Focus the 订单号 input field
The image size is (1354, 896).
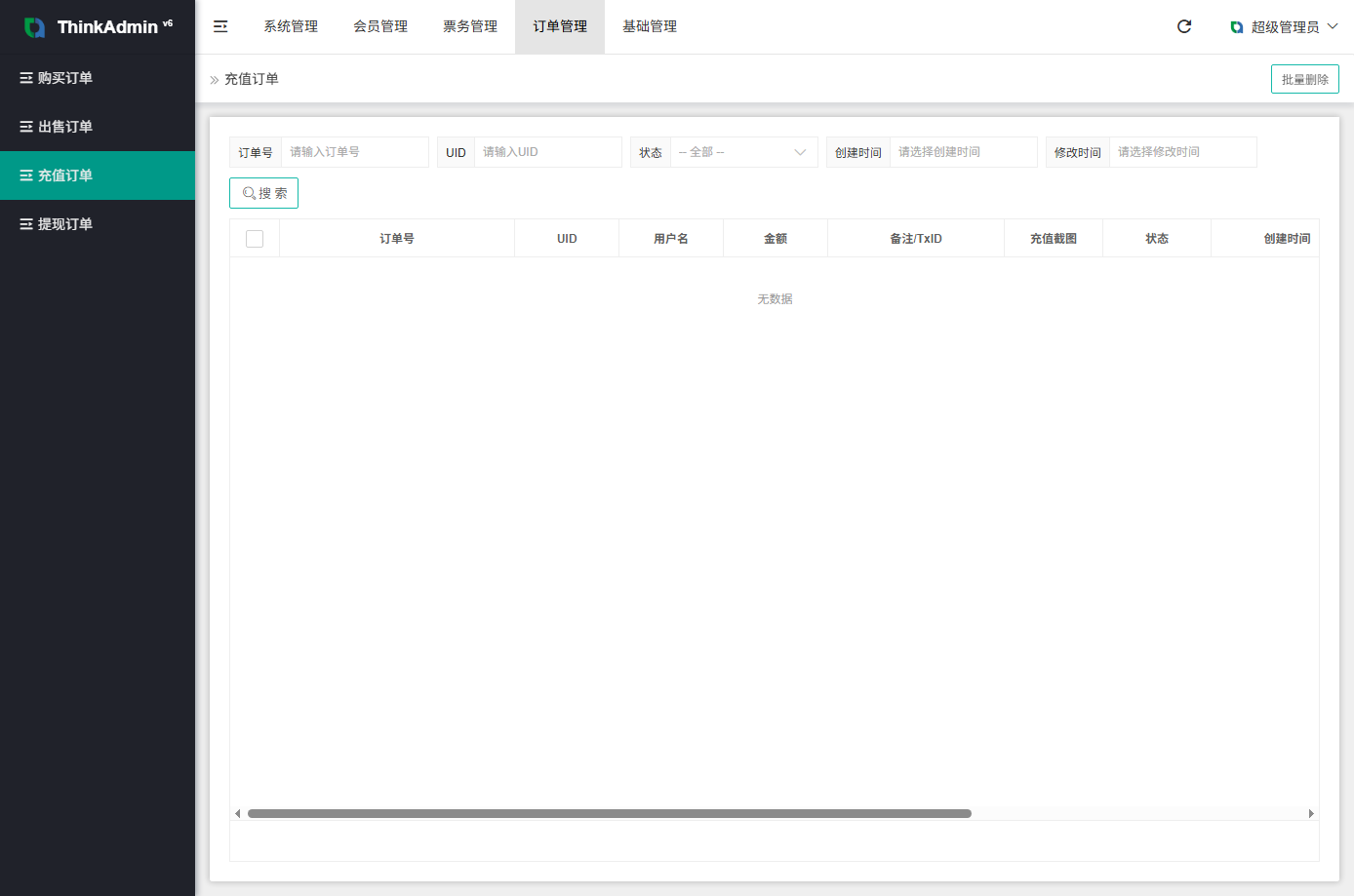pyautogui.click(x=355, y=152)
